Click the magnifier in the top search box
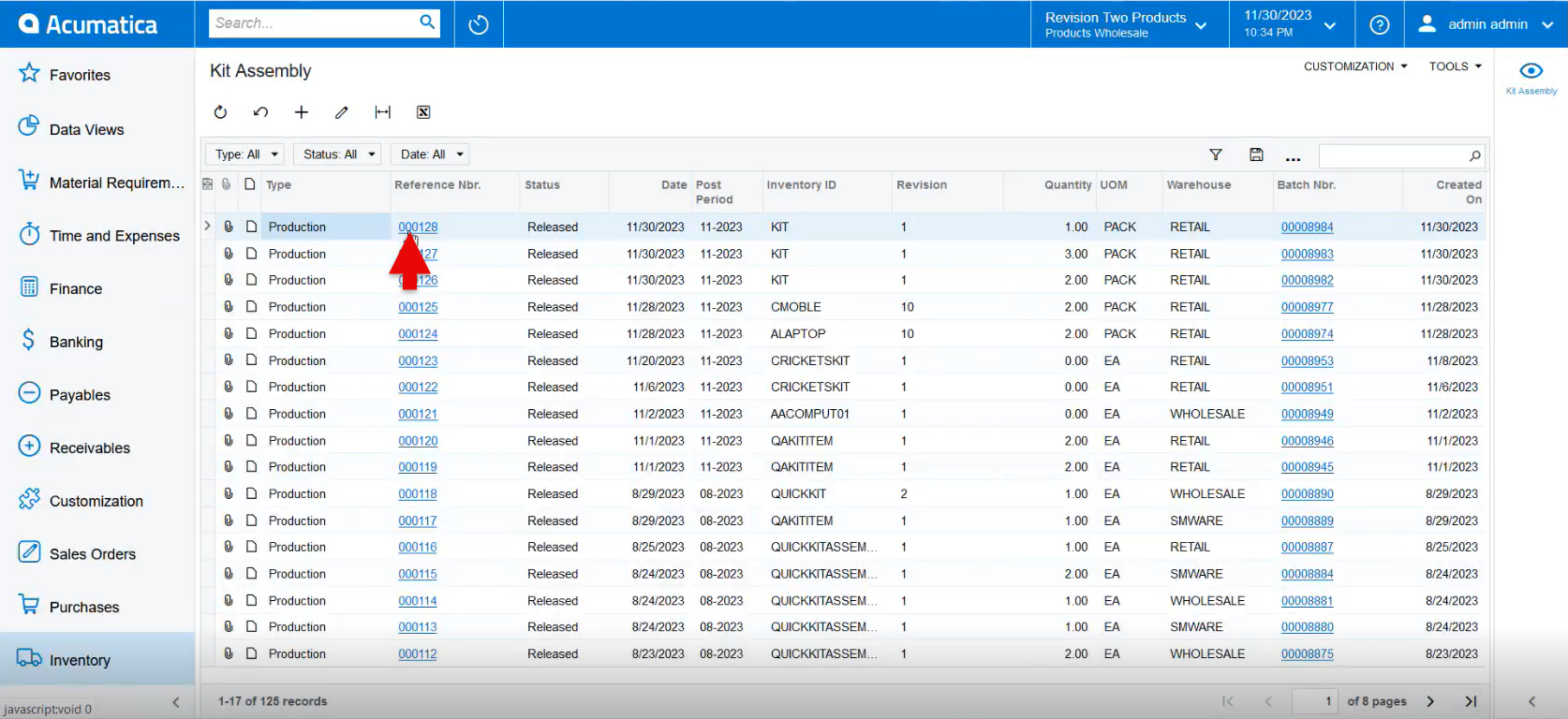The height and width of the screenshot is (719, 1568). 426,22
